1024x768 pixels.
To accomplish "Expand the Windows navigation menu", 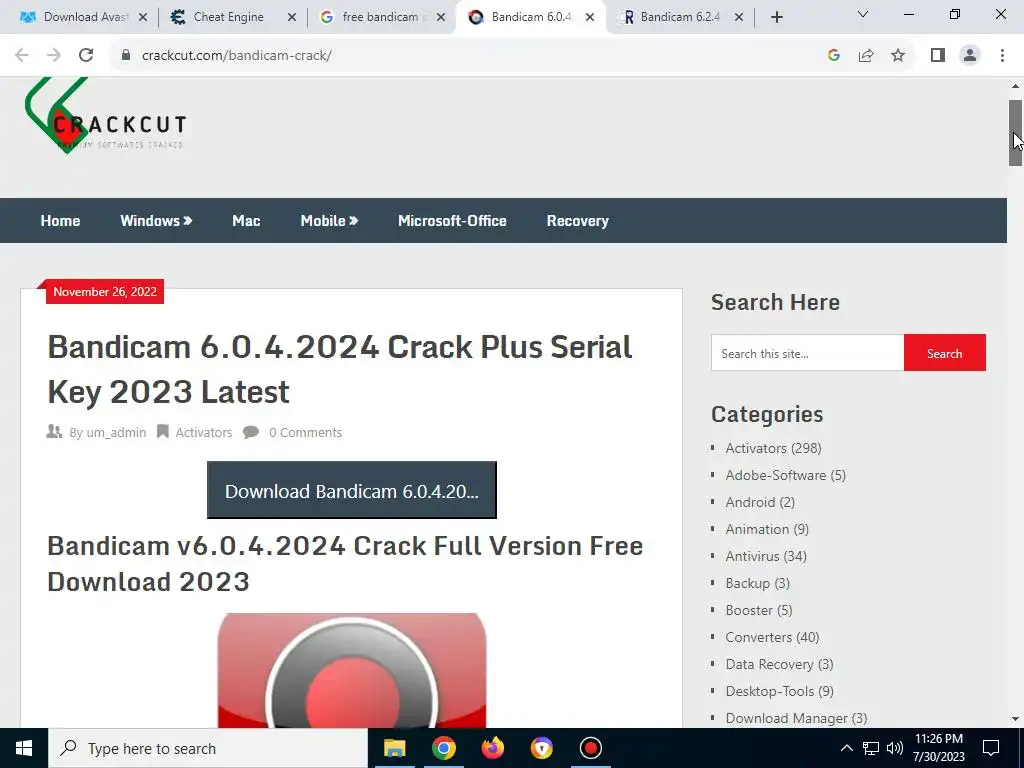I will pyautogui.click(x=156, y=221).
